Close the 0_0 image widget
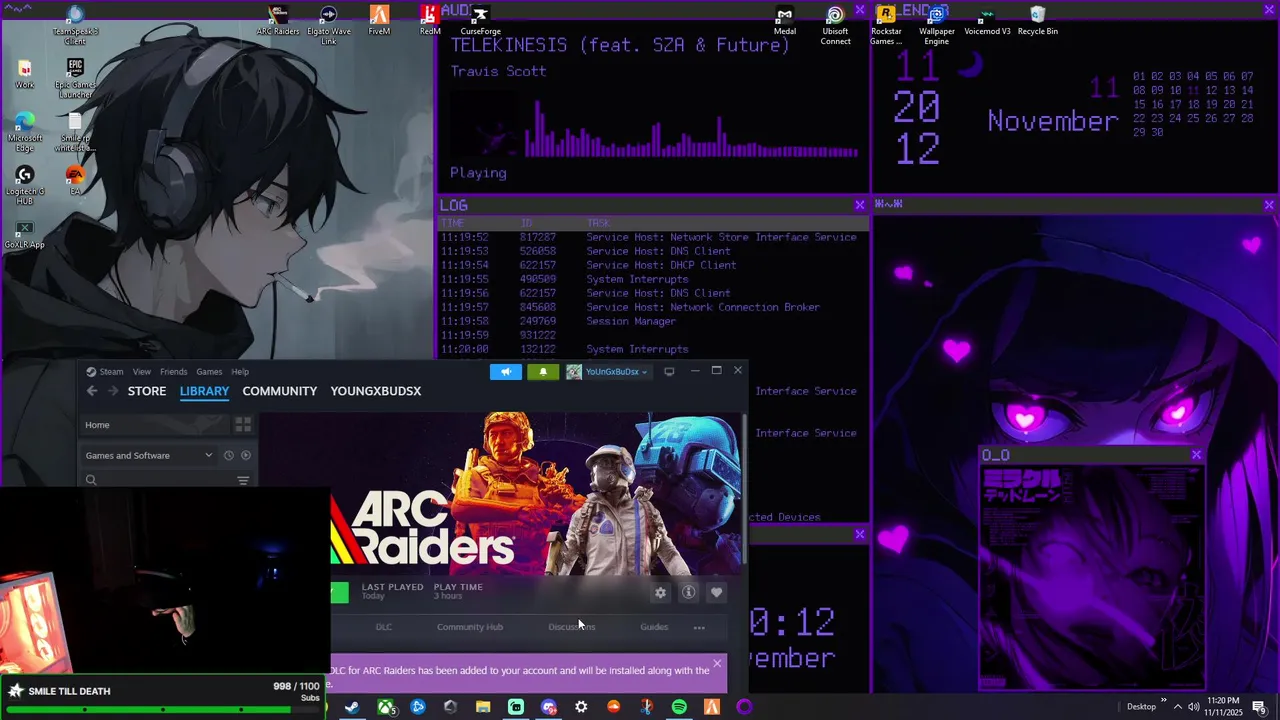Image resolution: width=1280 pixels, height=720 pixels. click(x=1196, y=455)
